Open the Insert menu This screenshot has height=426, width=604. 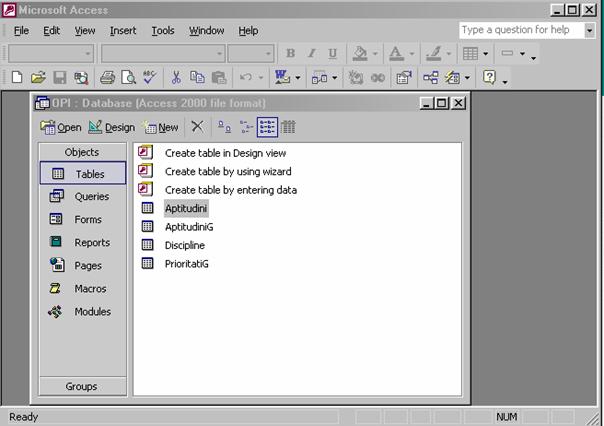[123, 30]
